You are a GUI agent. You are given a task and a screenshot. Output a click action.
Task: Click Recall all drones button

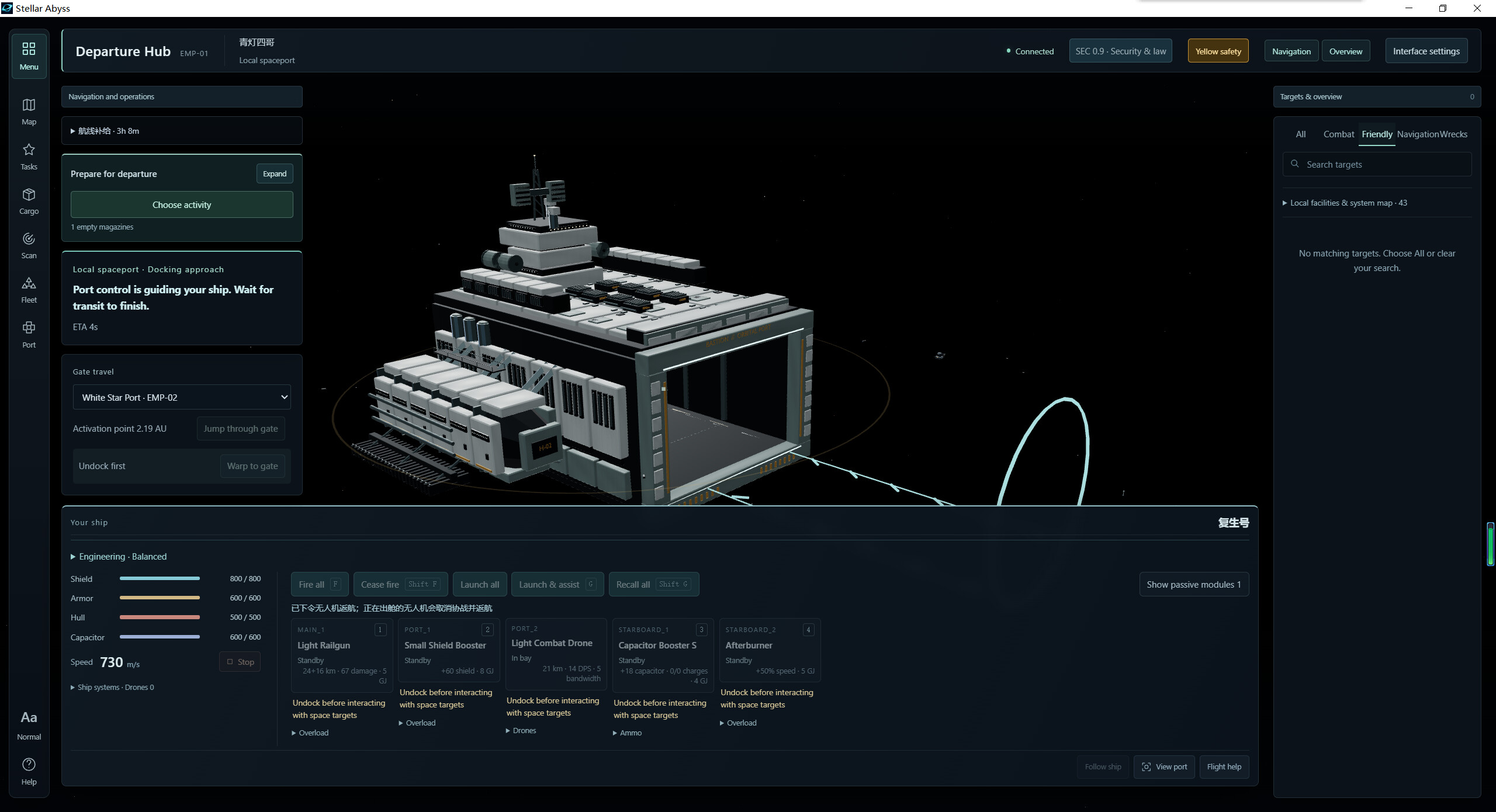(x=653, y=584)
